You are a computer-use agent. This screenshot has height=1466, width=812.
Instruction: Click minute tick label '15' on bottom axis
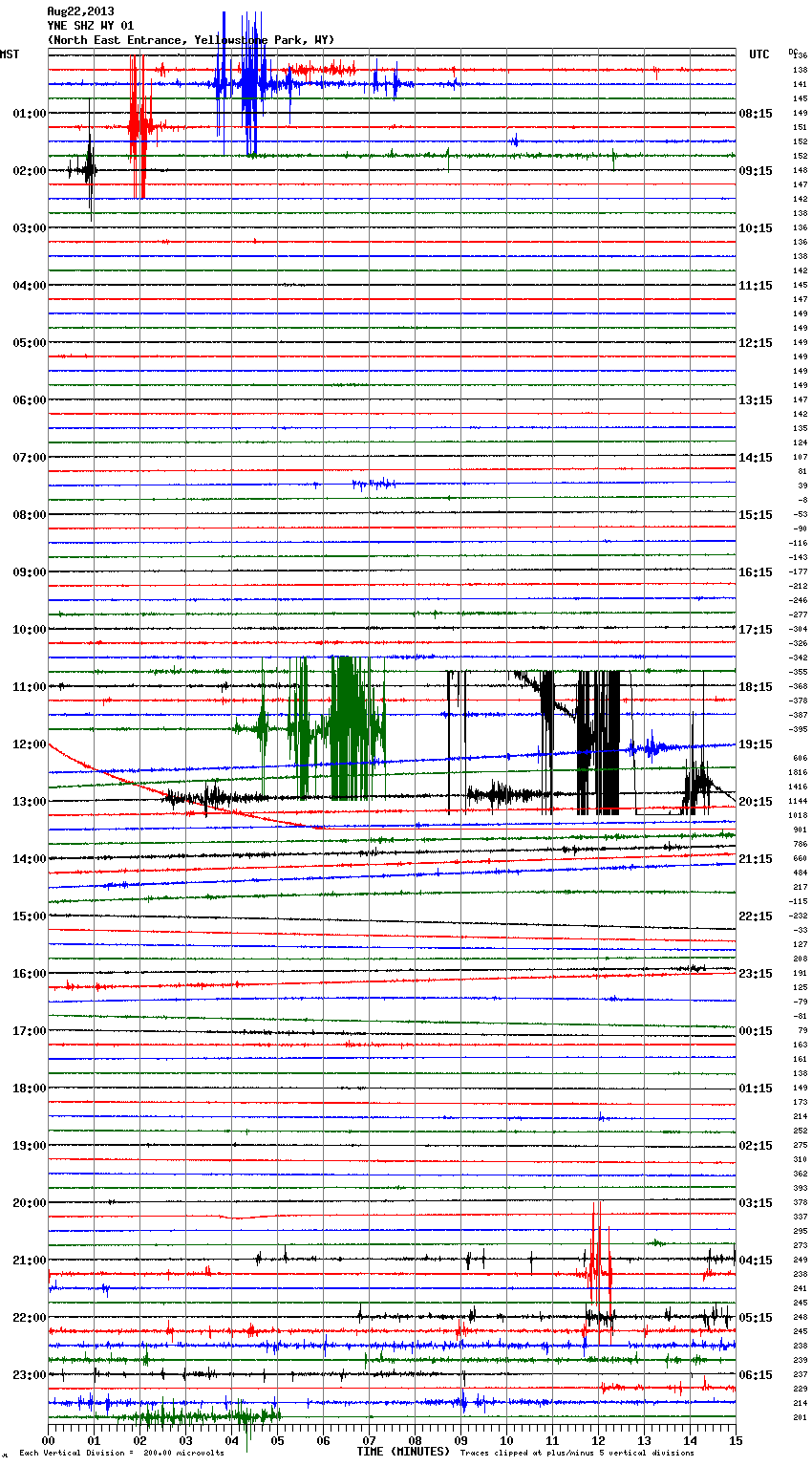736,1441
